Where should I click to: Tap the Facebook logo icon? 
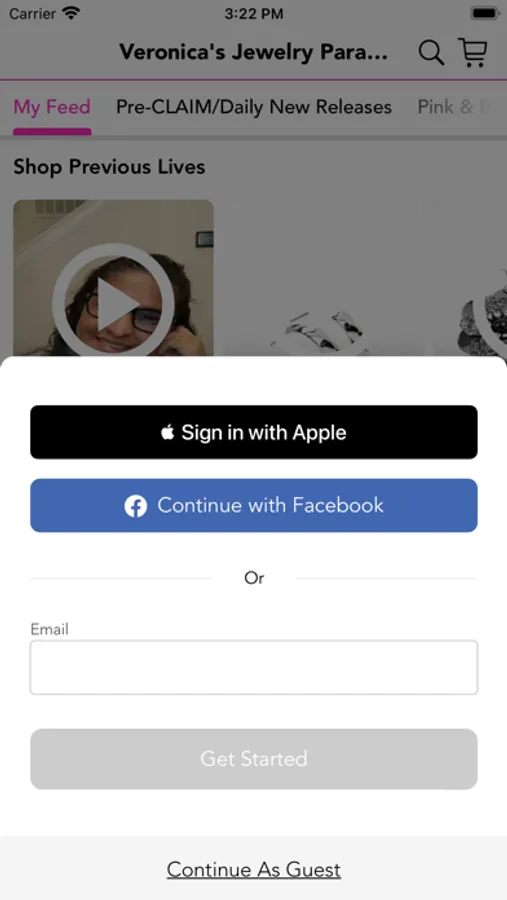pos(136,506)
